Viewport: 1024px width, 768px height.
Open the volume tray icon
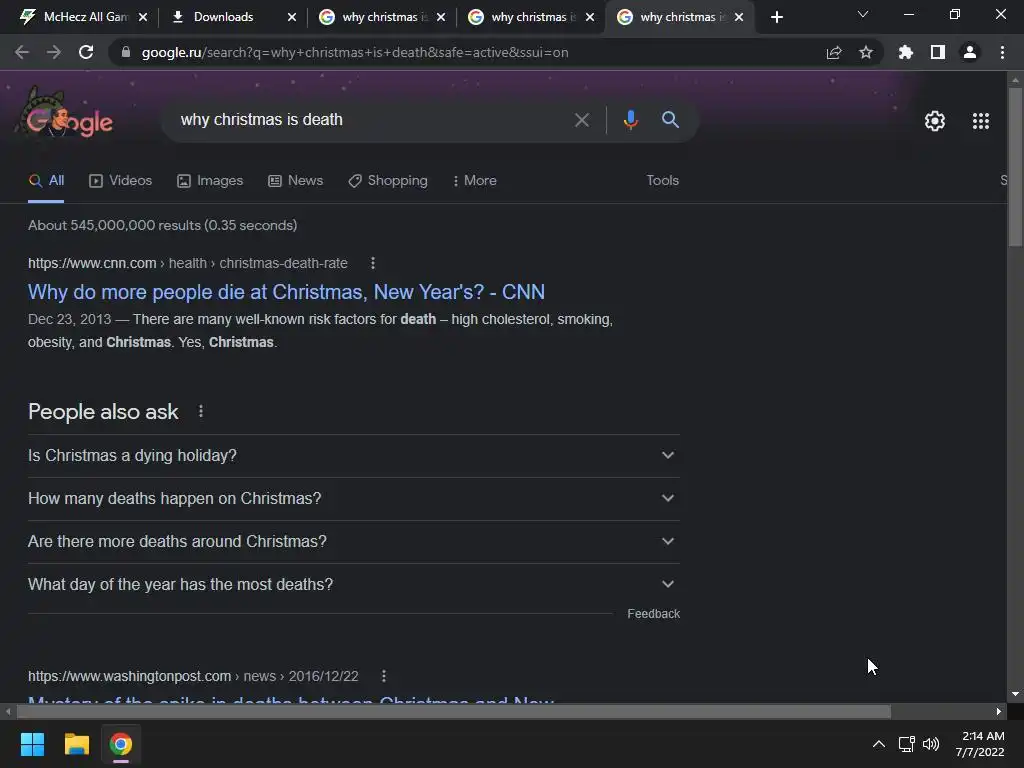931,744
